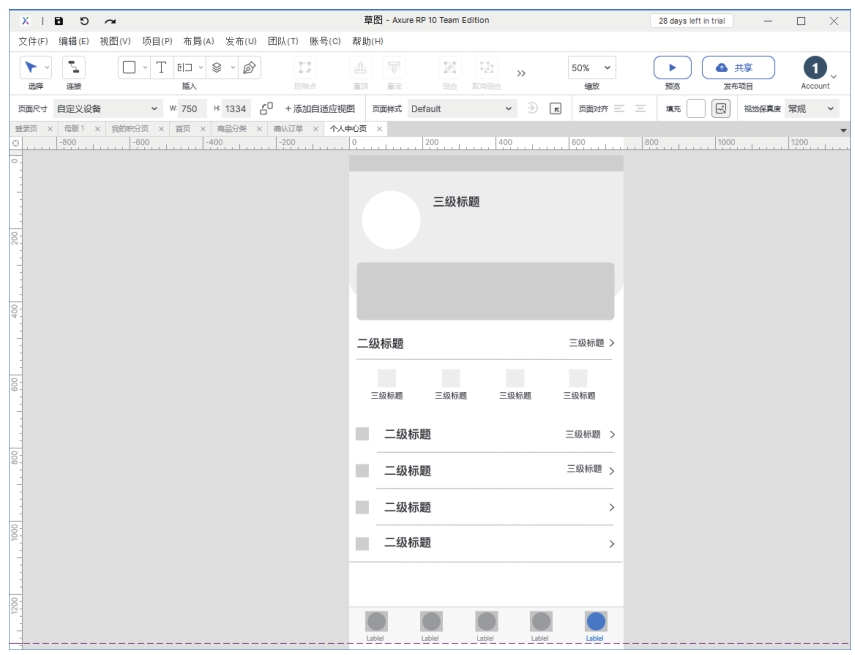This screenshot has width=855, height=655.
Task: Click 添加自适应视图 button
Action: coord(319,108)
